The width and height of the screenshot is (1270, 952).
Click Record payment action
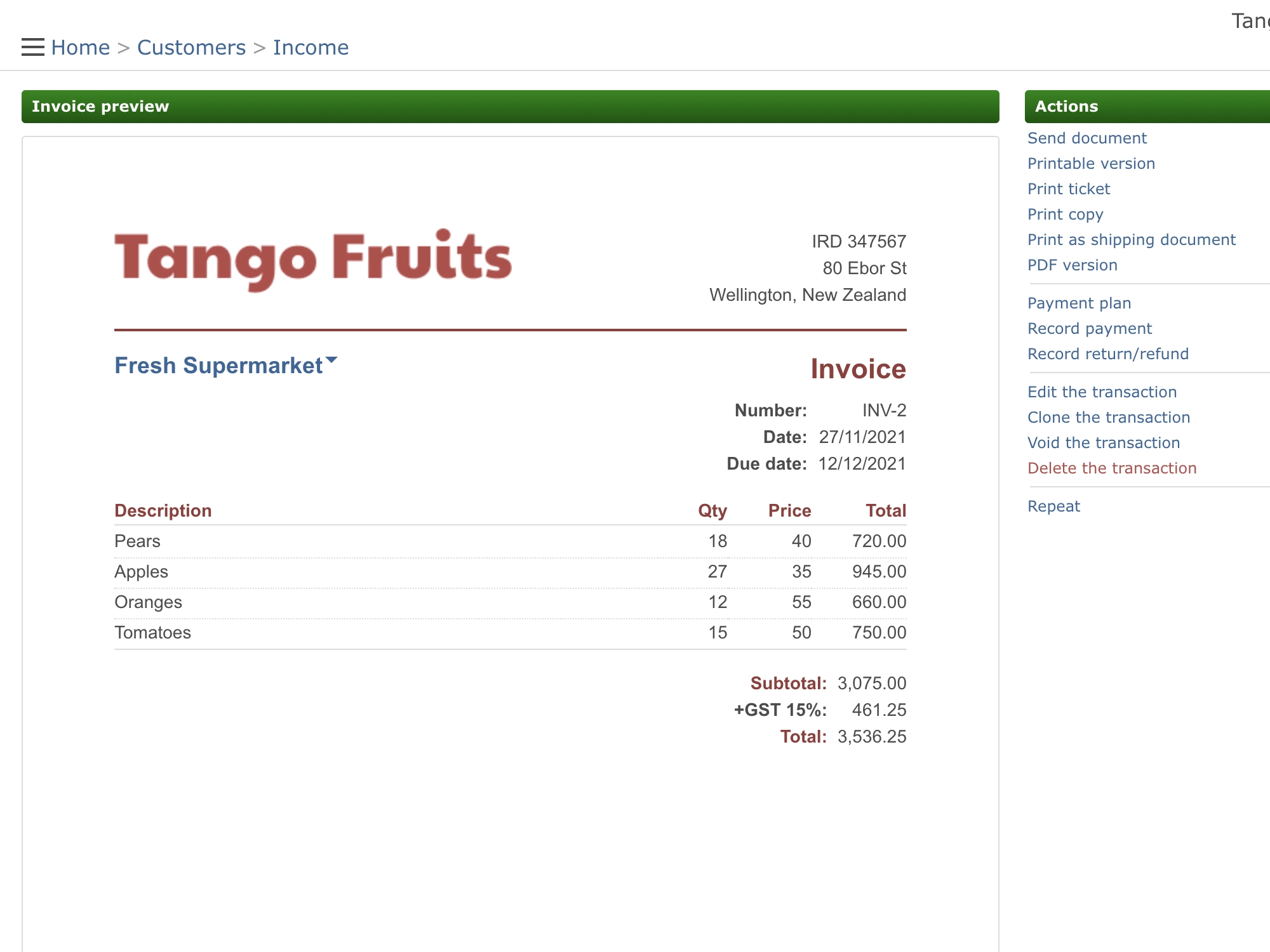coord(1090,328)
